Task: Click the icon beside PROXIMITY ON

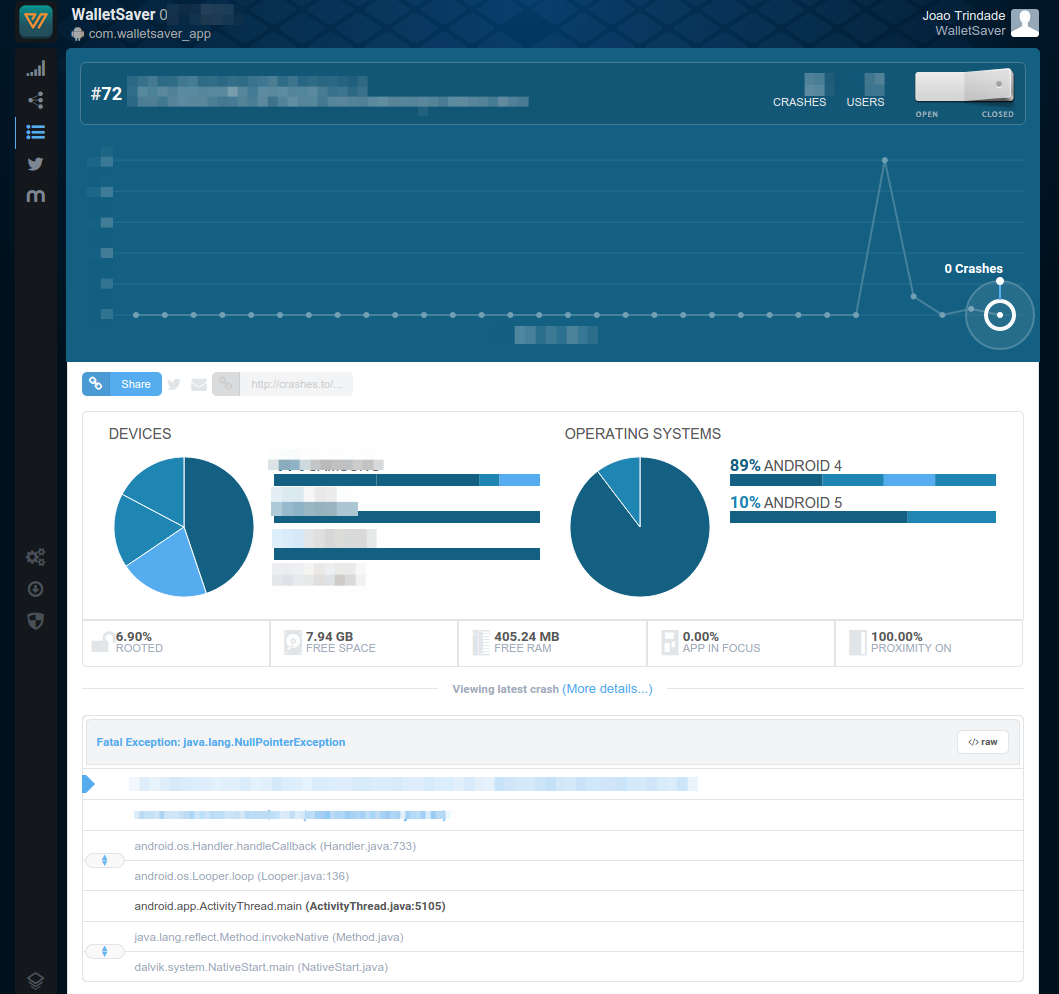Action: pyautogui.click(x=858, y=642)
